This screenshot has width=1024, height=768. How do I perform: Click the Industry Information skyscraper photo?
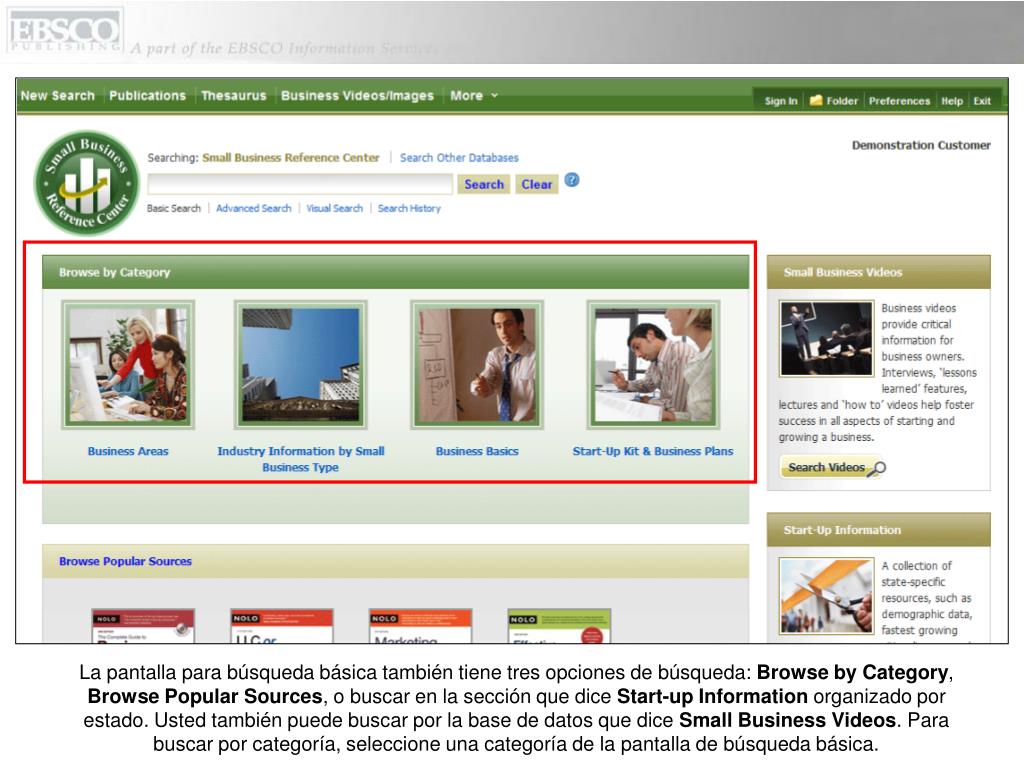(x=300, y=364)
